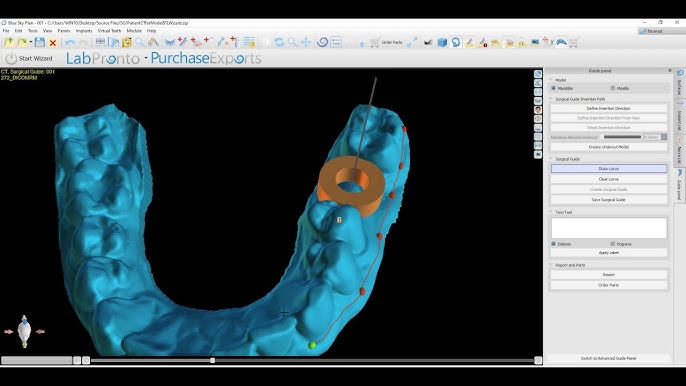This screenshot has height=386, width=686.
Task: Open the Implants menu
Action: [x=84, y=31]
